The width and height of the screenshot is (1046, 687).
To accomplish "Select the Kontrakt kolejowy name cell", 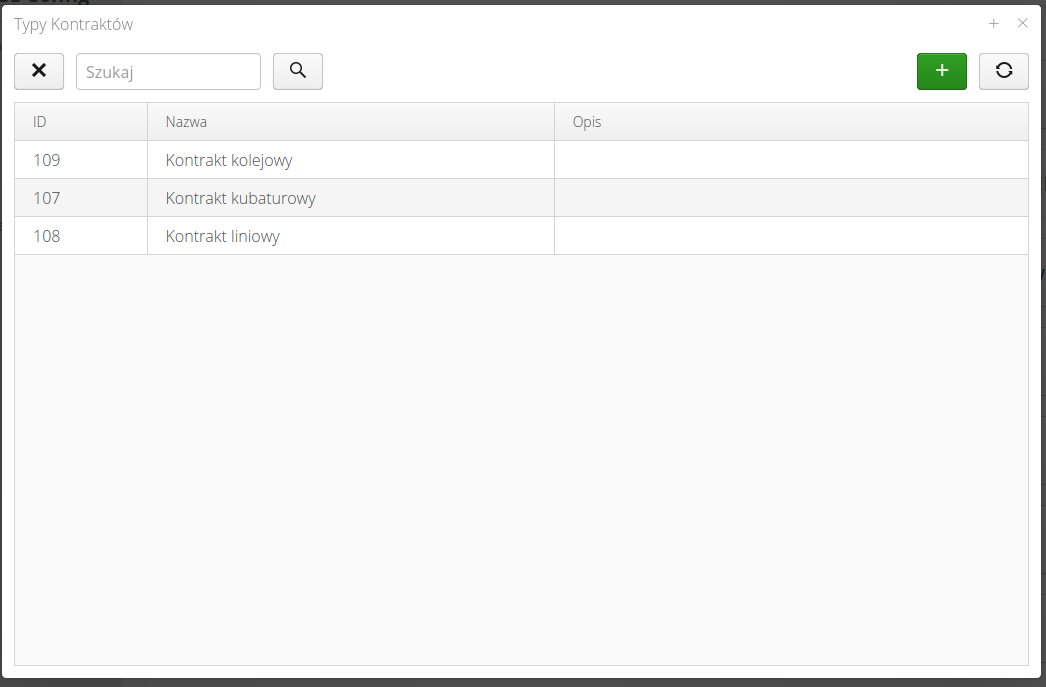I will (x=229, y=160).
